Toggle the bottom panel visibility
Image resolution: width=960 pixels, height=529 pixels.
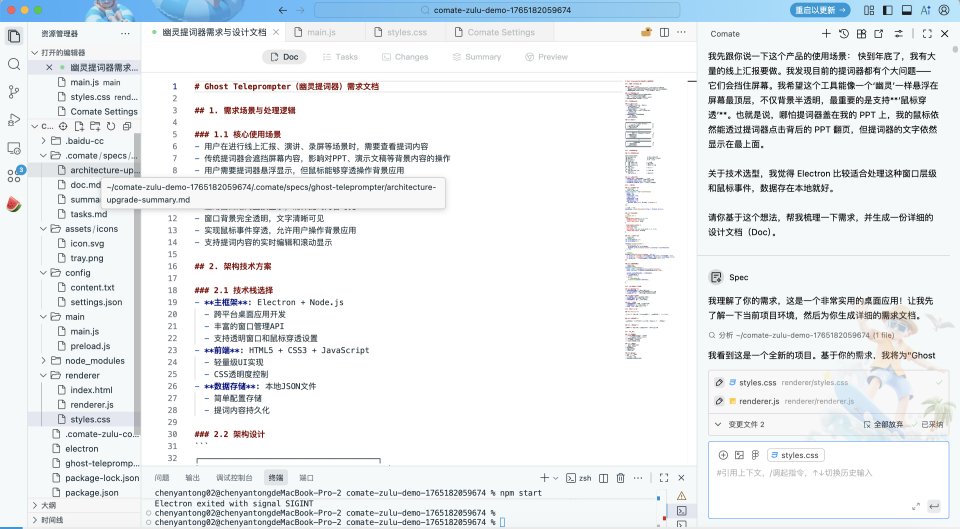[907, 10]
